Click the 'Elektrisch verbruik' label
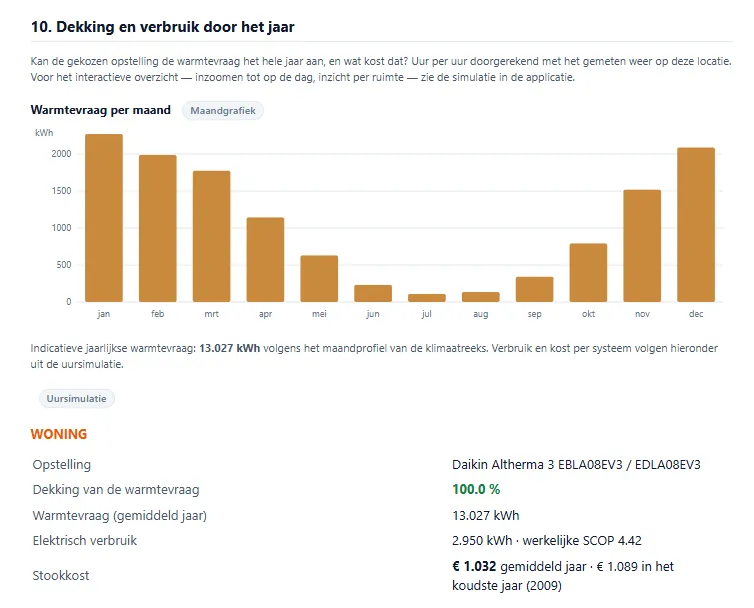The height and width of the screenshot is (608, 754). (85, 541)
